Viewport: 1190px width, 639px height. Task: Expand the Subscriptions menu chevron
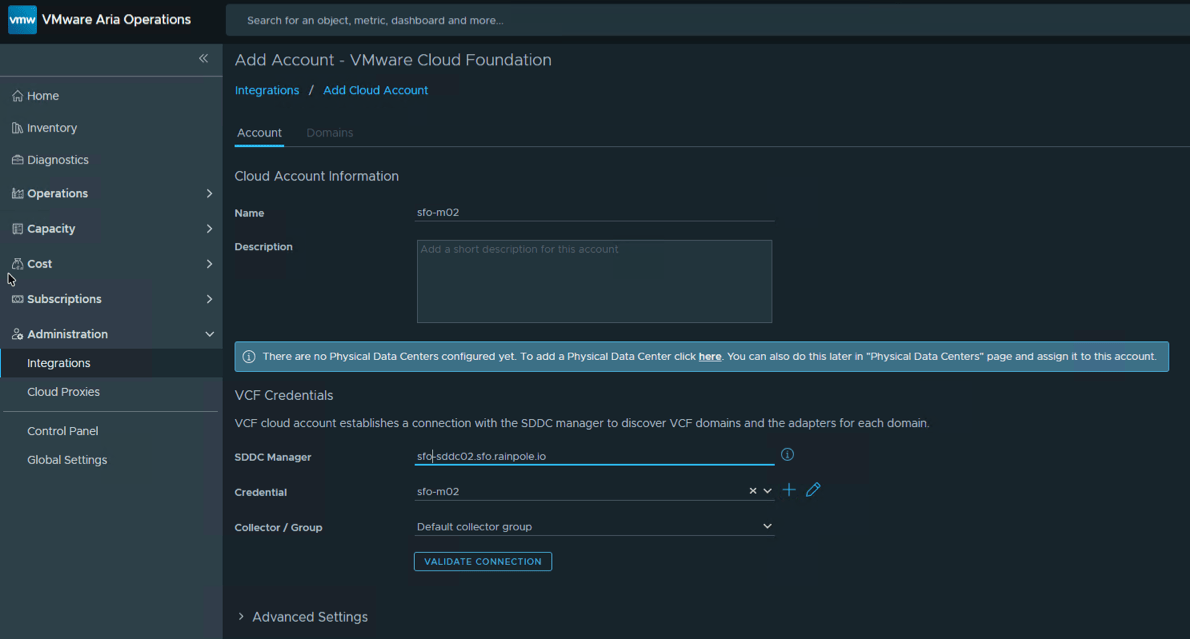click(x=209, y=299)
